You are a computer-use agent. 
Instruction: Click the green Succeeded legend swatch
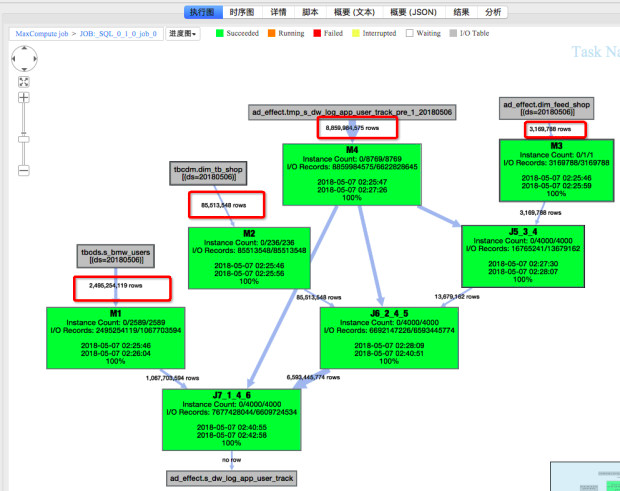(x=220, y=33)
